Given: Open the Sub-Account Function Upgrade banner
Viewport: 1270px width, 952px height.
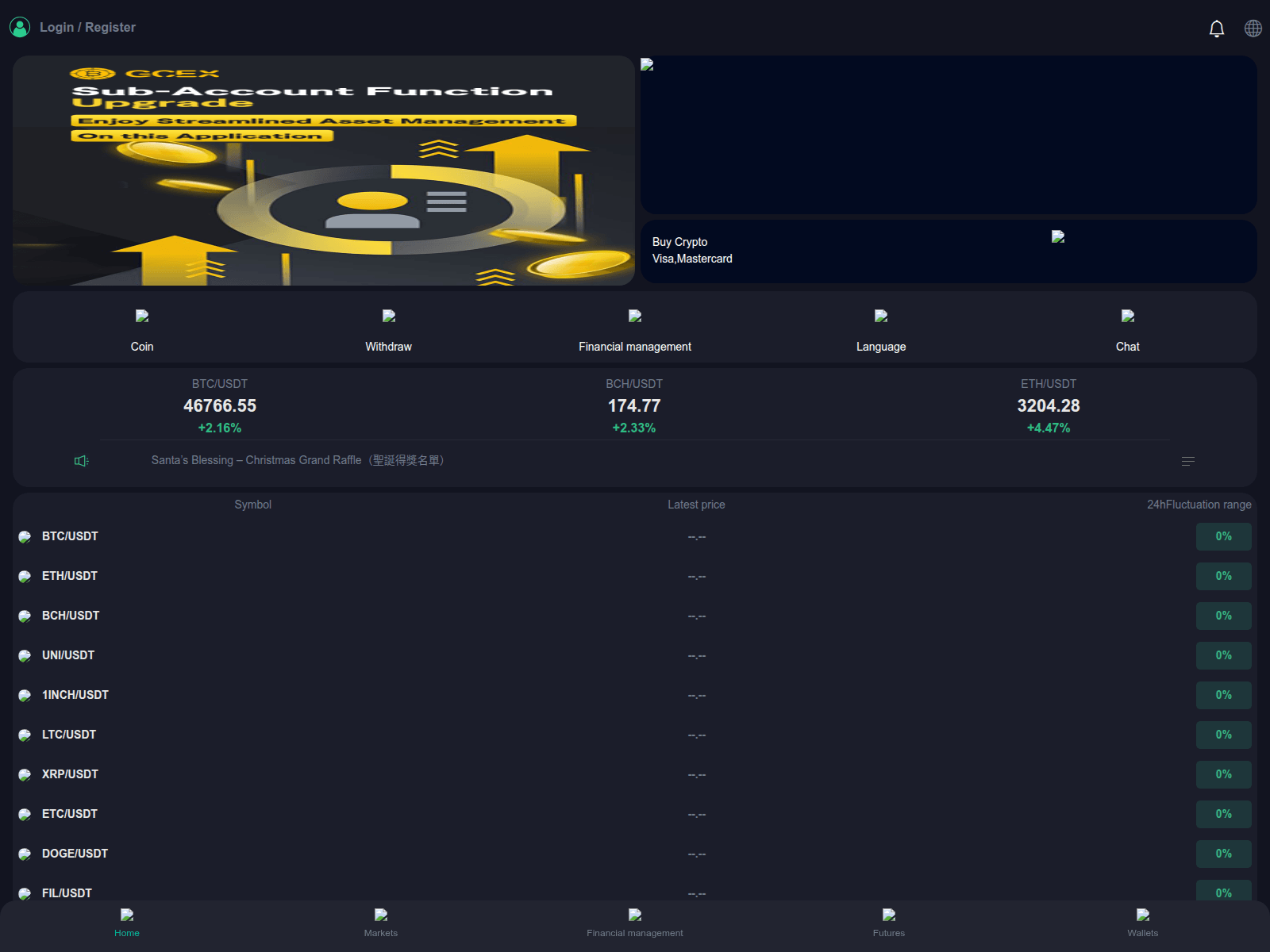Looking at the screenshot, I should click(x=323, y=171).
